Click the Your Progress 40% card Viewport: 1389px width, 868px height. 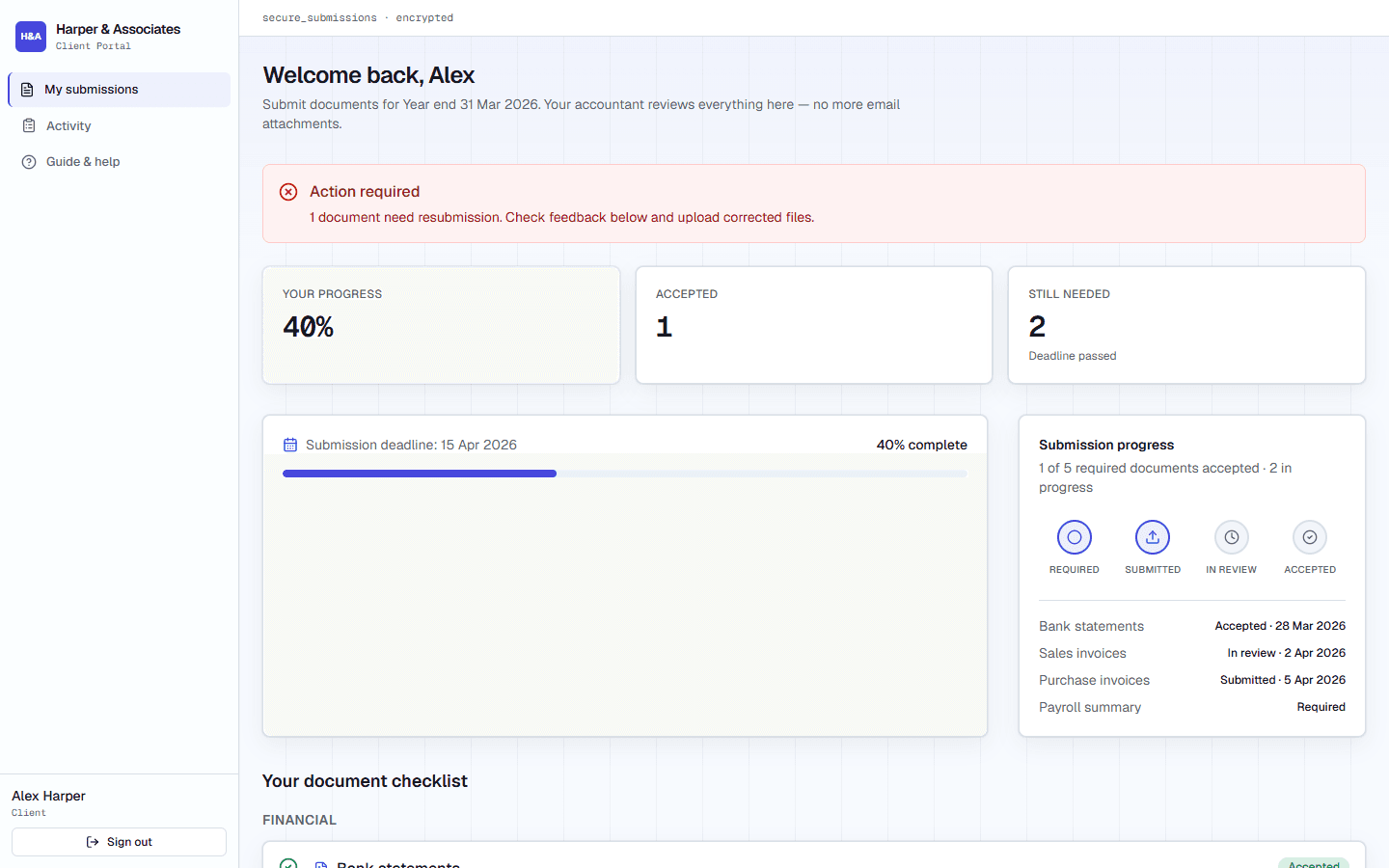pos(442,325)
